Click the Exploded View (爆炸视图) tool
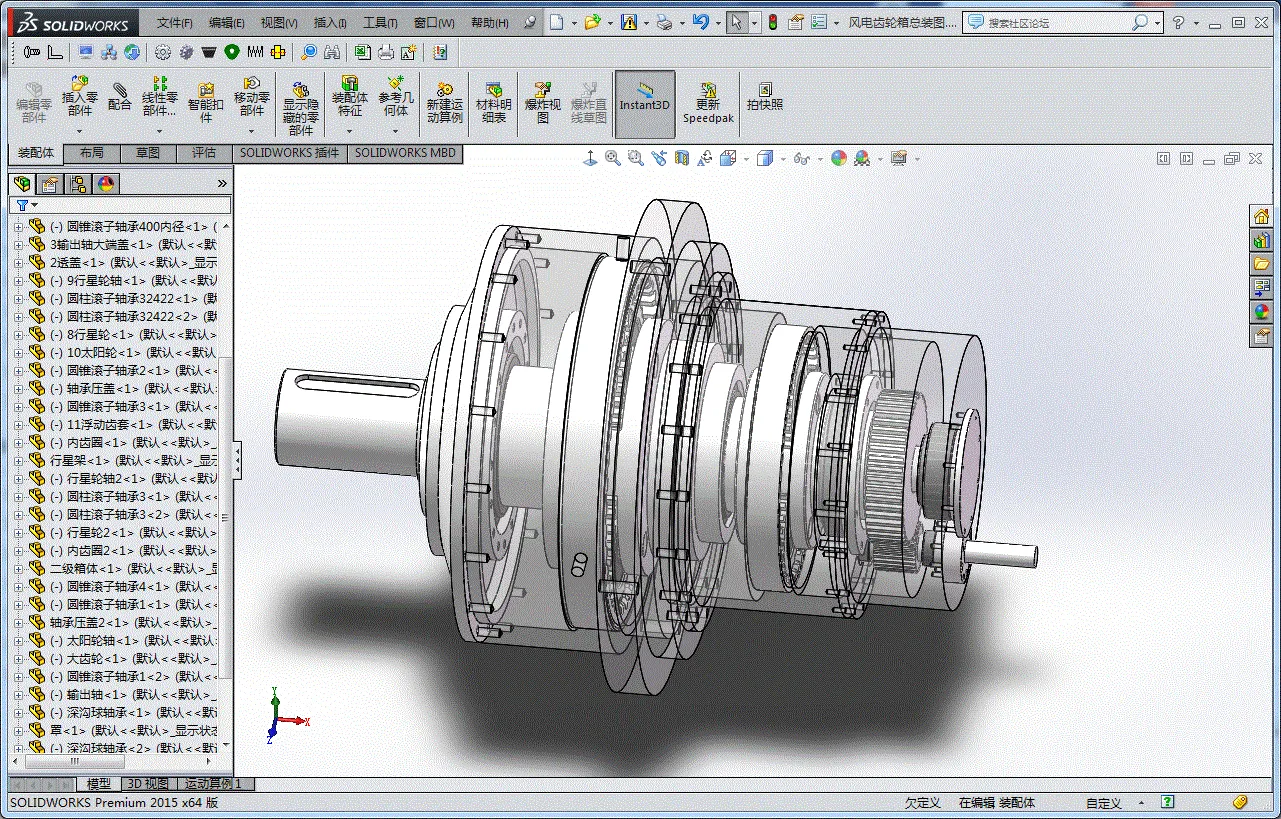Screen dimensions: 1281x819 (543, 102)
